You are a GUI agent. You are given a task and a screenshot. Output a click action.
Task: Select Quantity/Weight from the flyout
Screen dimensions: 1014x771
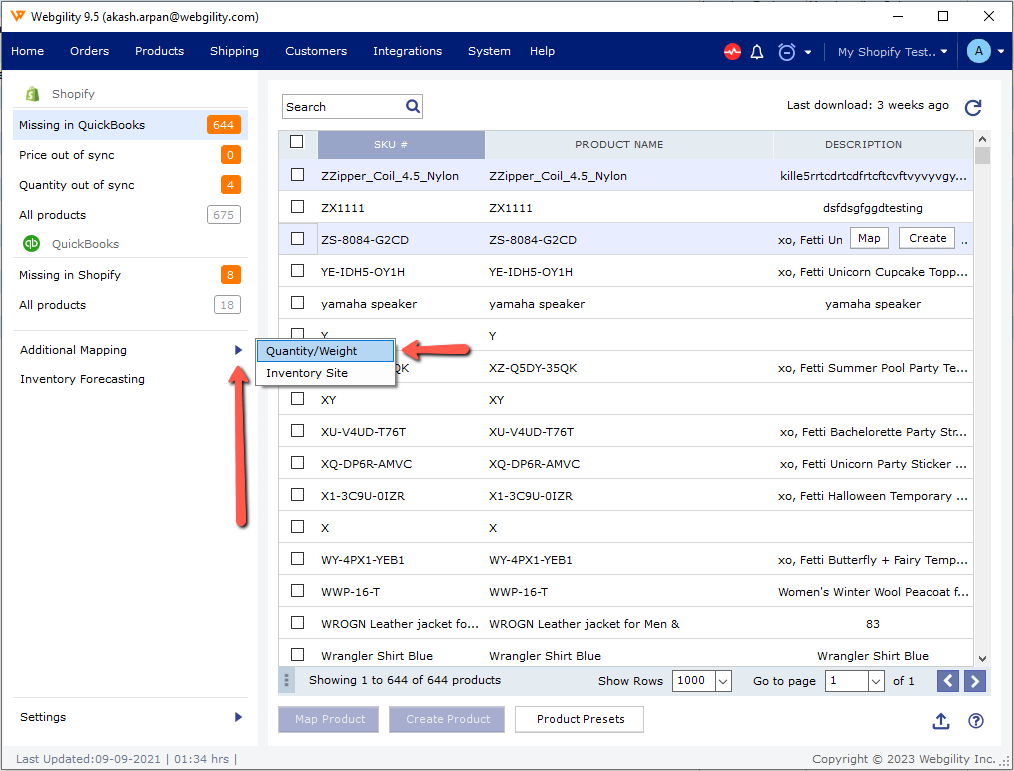point(325,351)
